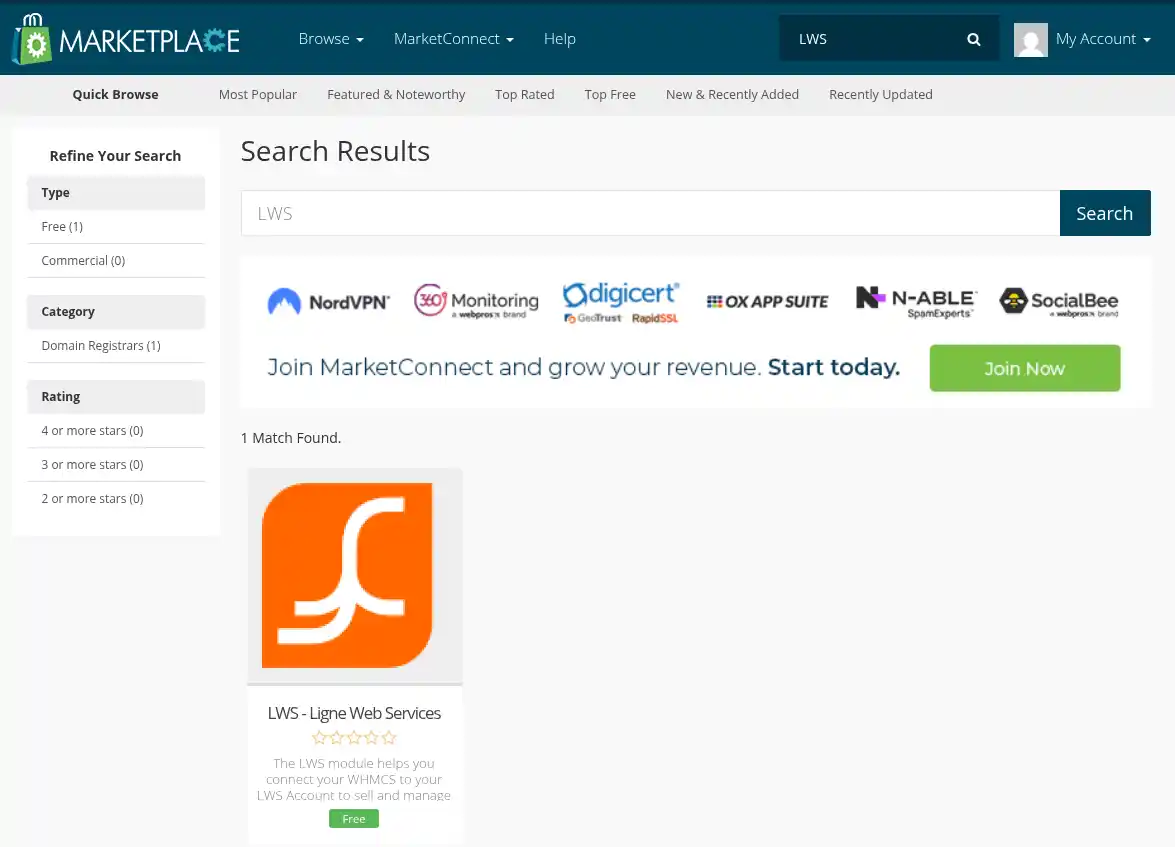This screenshot has width=1175, height=847.
Task: Filter by Domain Registrars category
Action: (116, 346)
